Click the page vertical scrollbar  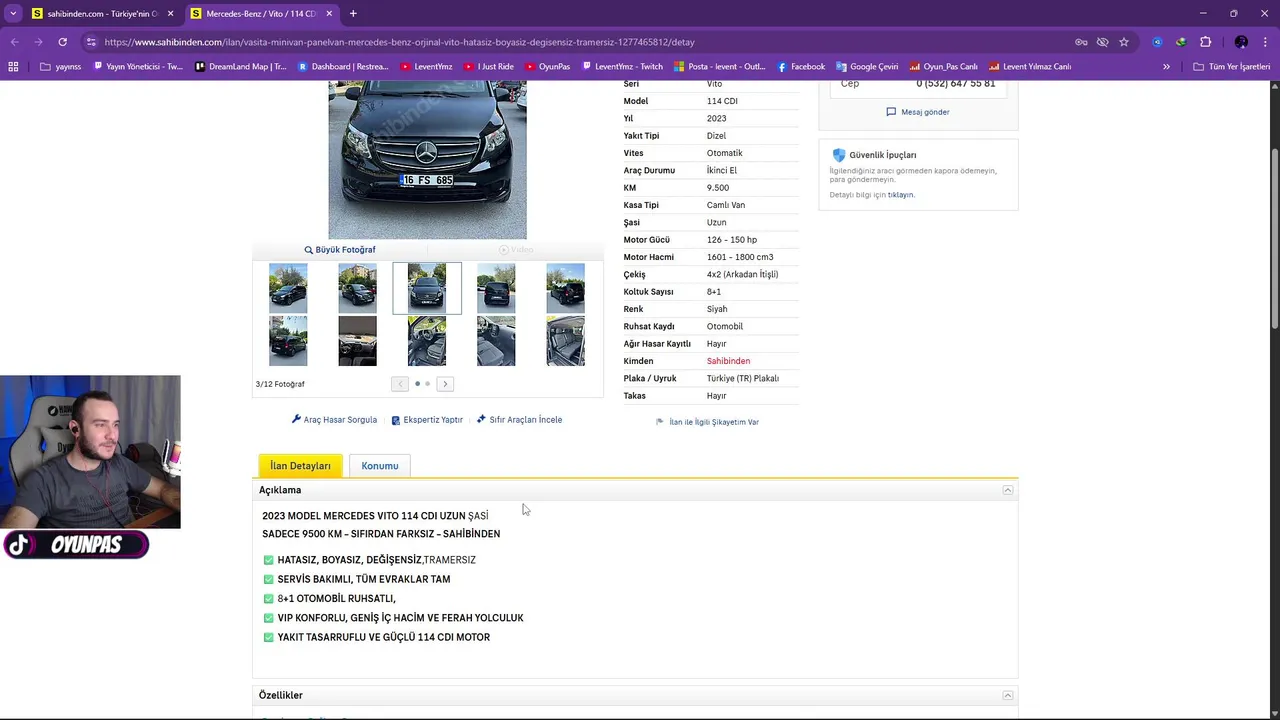point(1275,238)
